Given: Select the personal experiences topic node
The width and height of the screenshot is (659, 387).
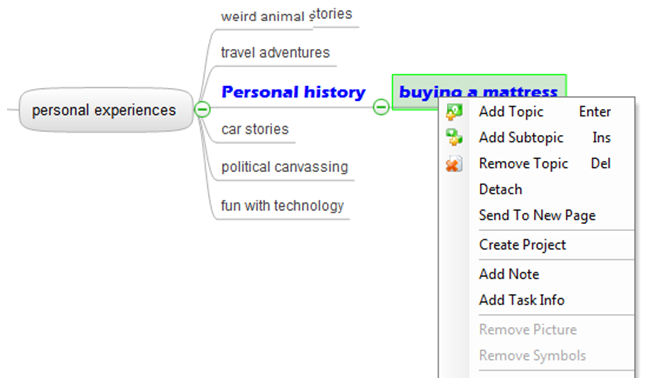Looking at the screenshot, I should [106, 110].
